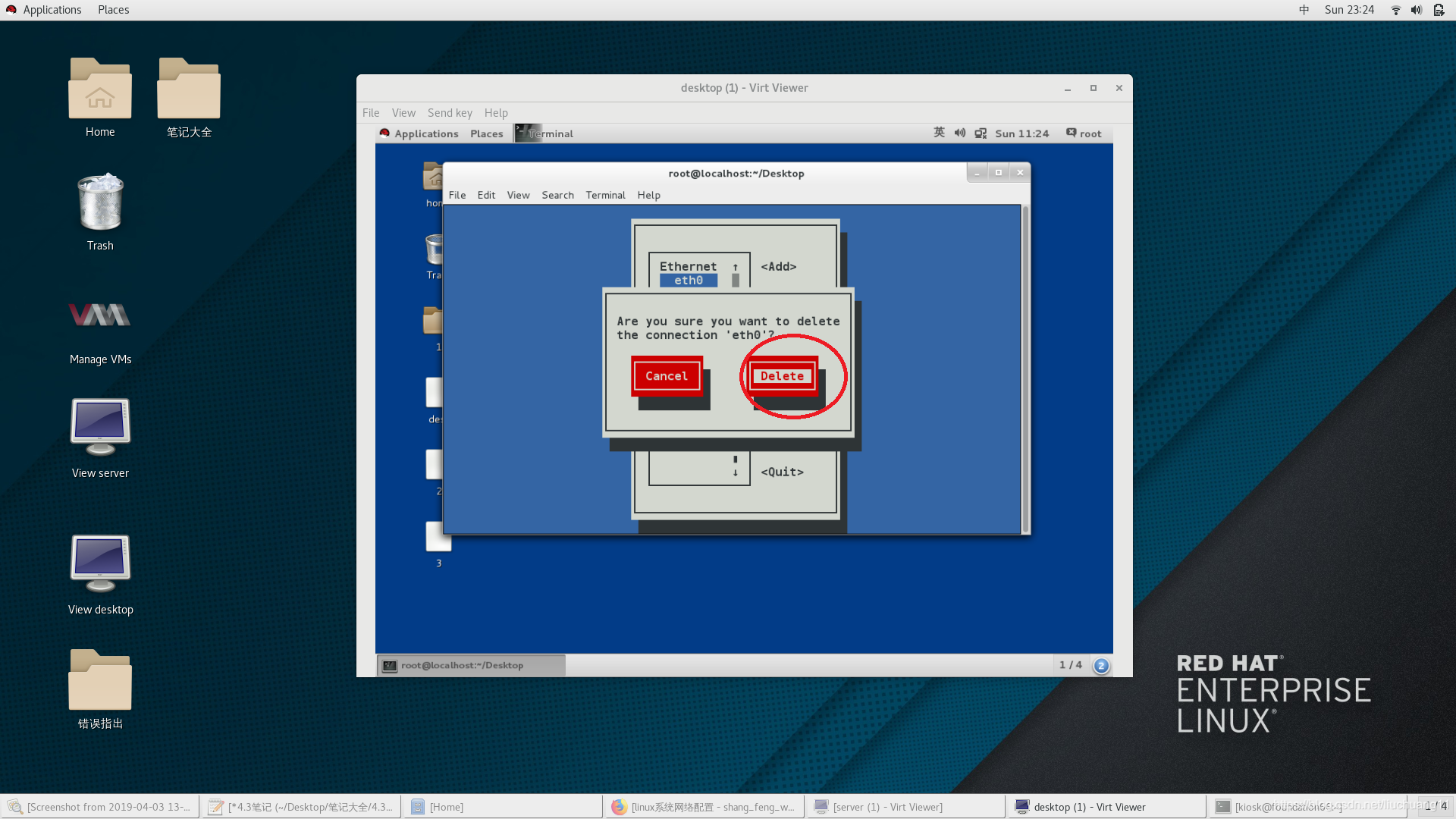Open Virt Viewer Send key menu
This screenshot has width=1456, height=819.
tap(450, 113)
